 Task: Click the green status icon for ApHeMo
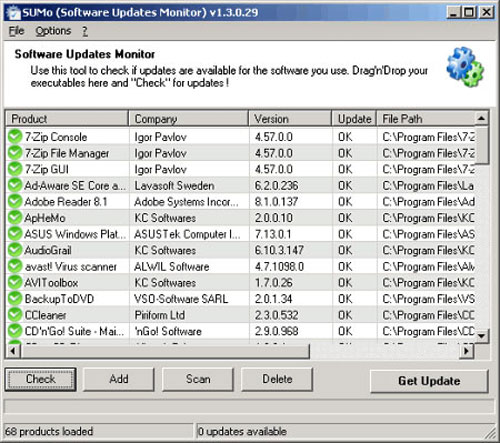15,218
